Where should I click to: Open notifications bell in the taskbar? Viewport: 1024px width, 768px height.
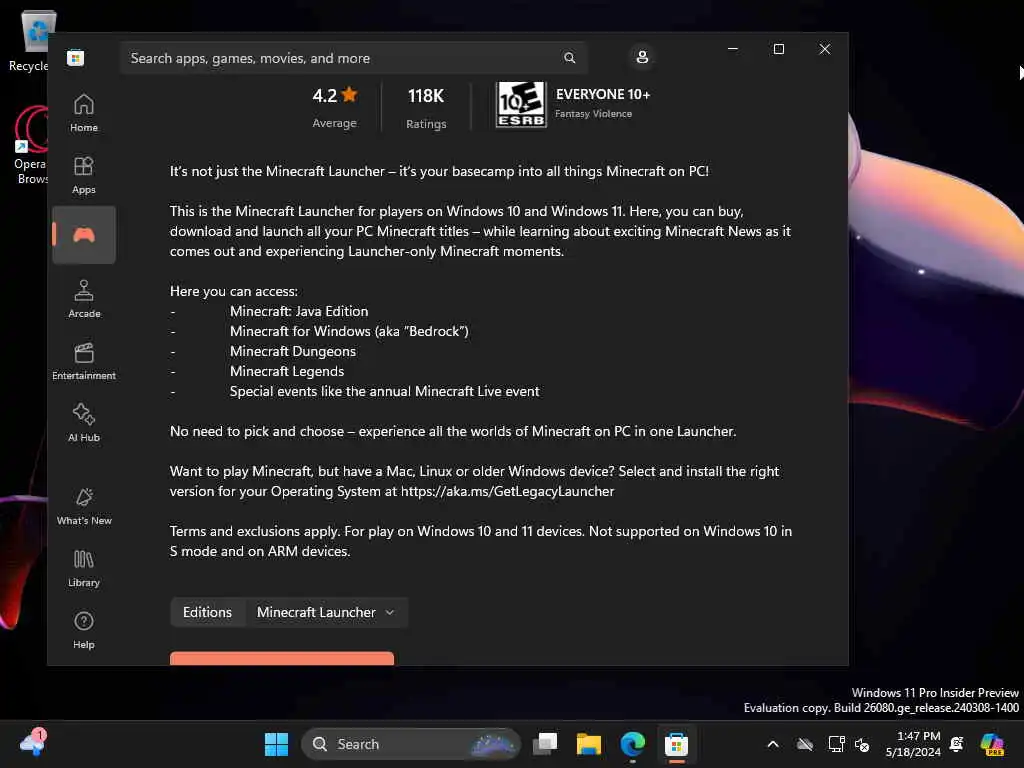point(957,744)
